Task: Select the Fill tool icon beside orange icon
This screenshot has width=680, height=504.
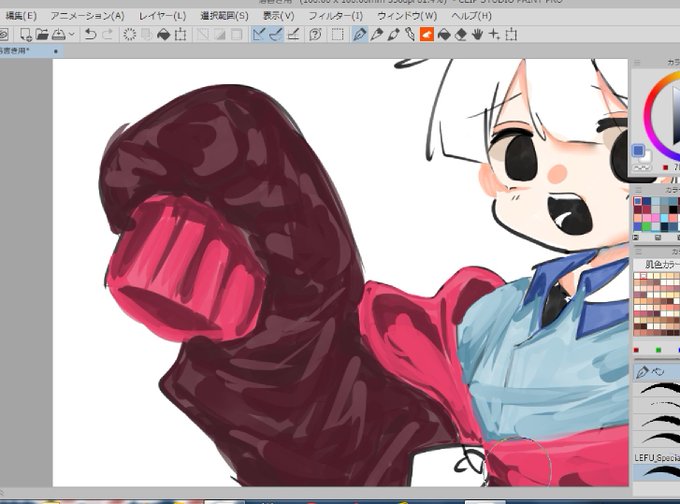Action: click(x=444, y=34)
